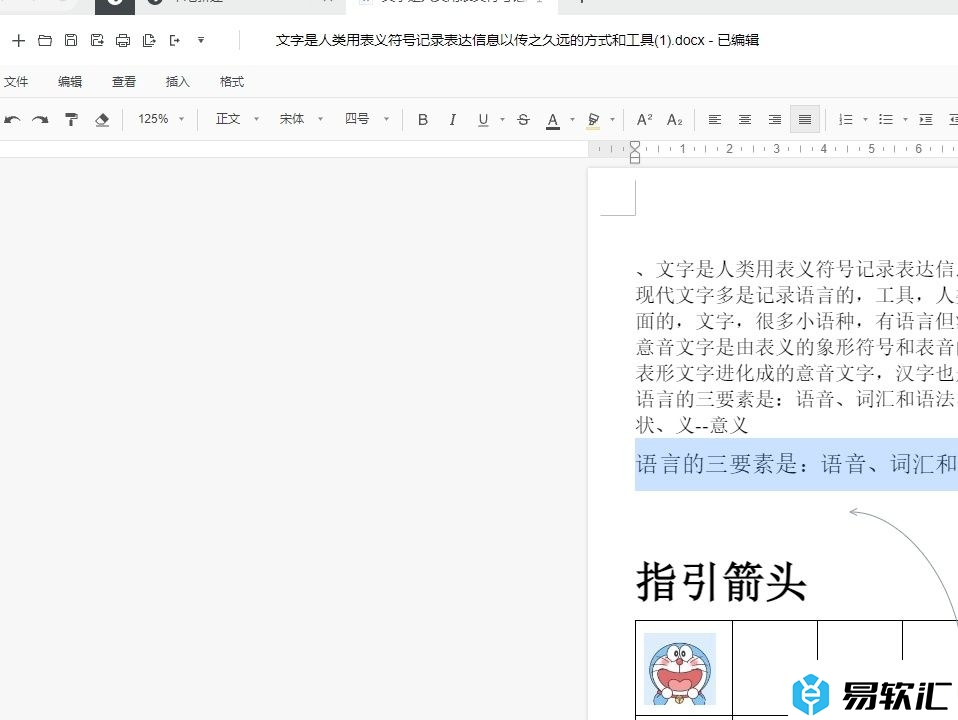Click the 指引箭头 heading text
This screenshot has width=958, height=720.
(722, 582)
